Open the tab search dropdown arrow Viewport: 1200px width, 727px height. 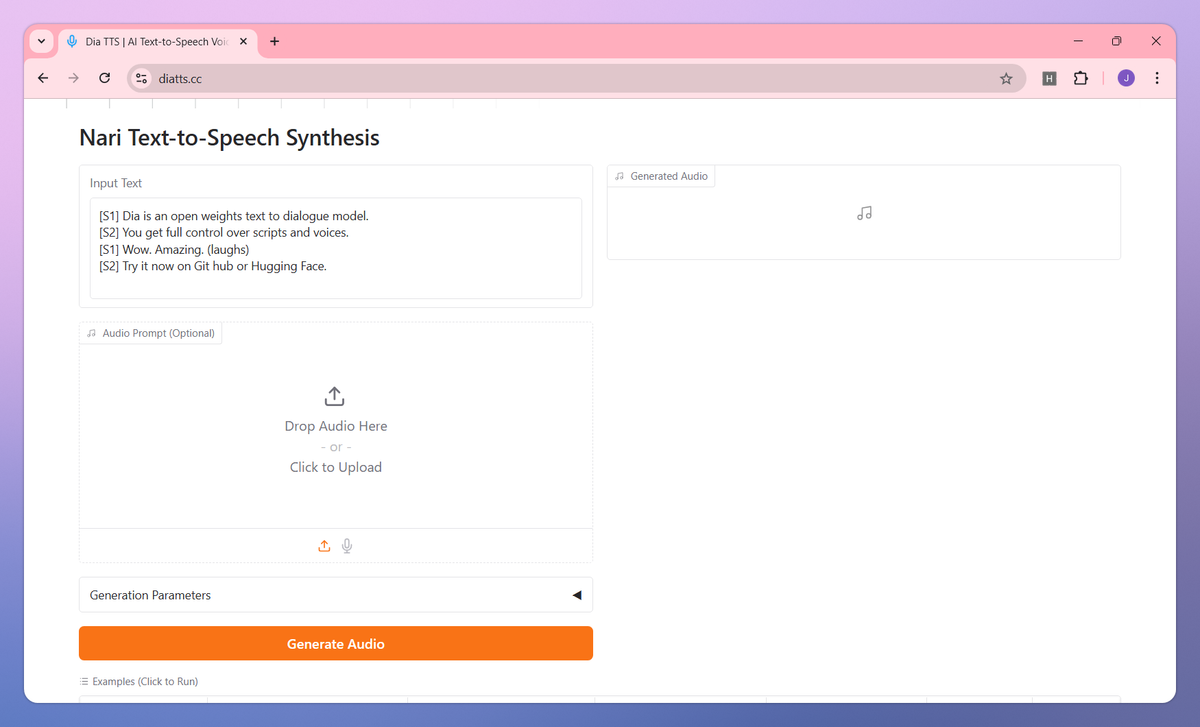click(x=41, y=42)
